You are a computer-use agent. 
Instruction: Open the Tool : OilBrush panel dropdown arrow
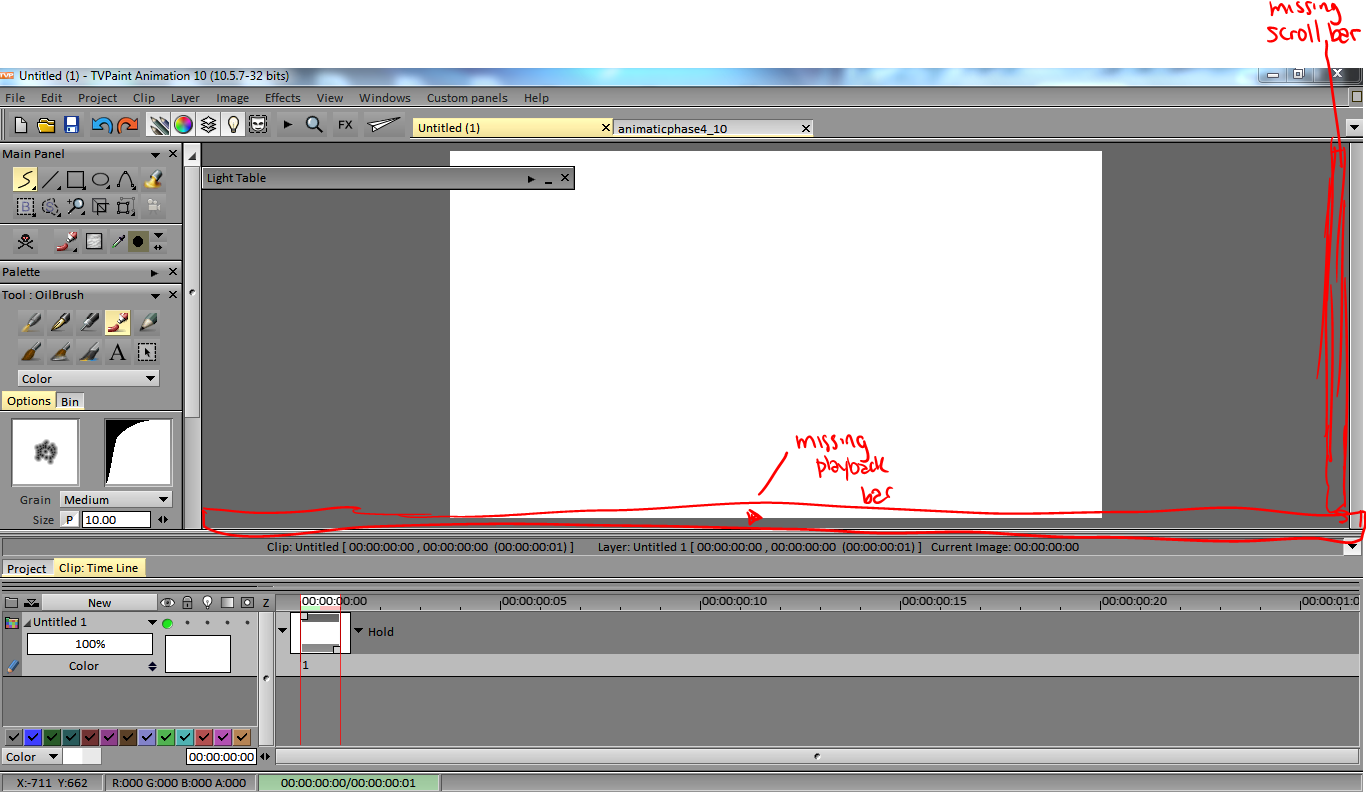155,295
